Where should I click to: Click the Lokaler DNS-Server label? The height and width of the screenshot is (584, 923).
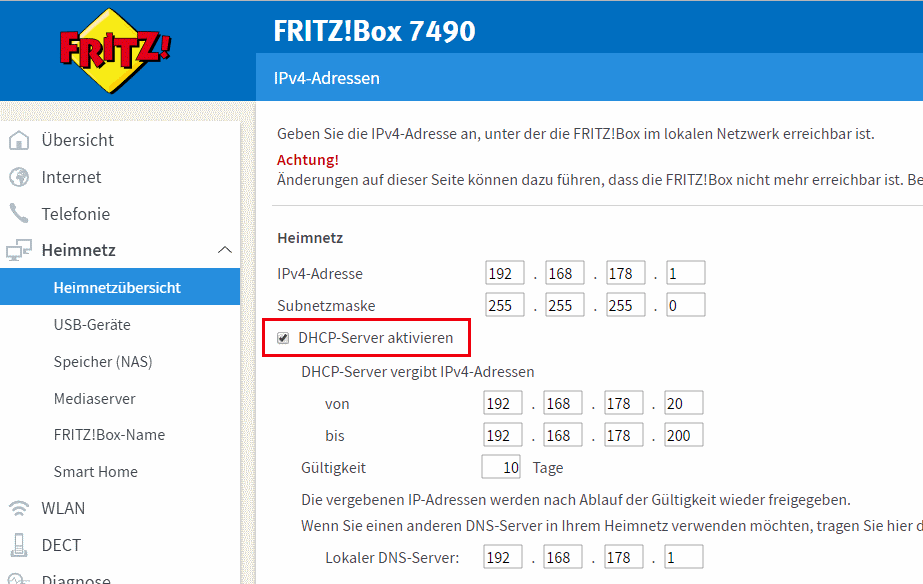coord(392,558)
